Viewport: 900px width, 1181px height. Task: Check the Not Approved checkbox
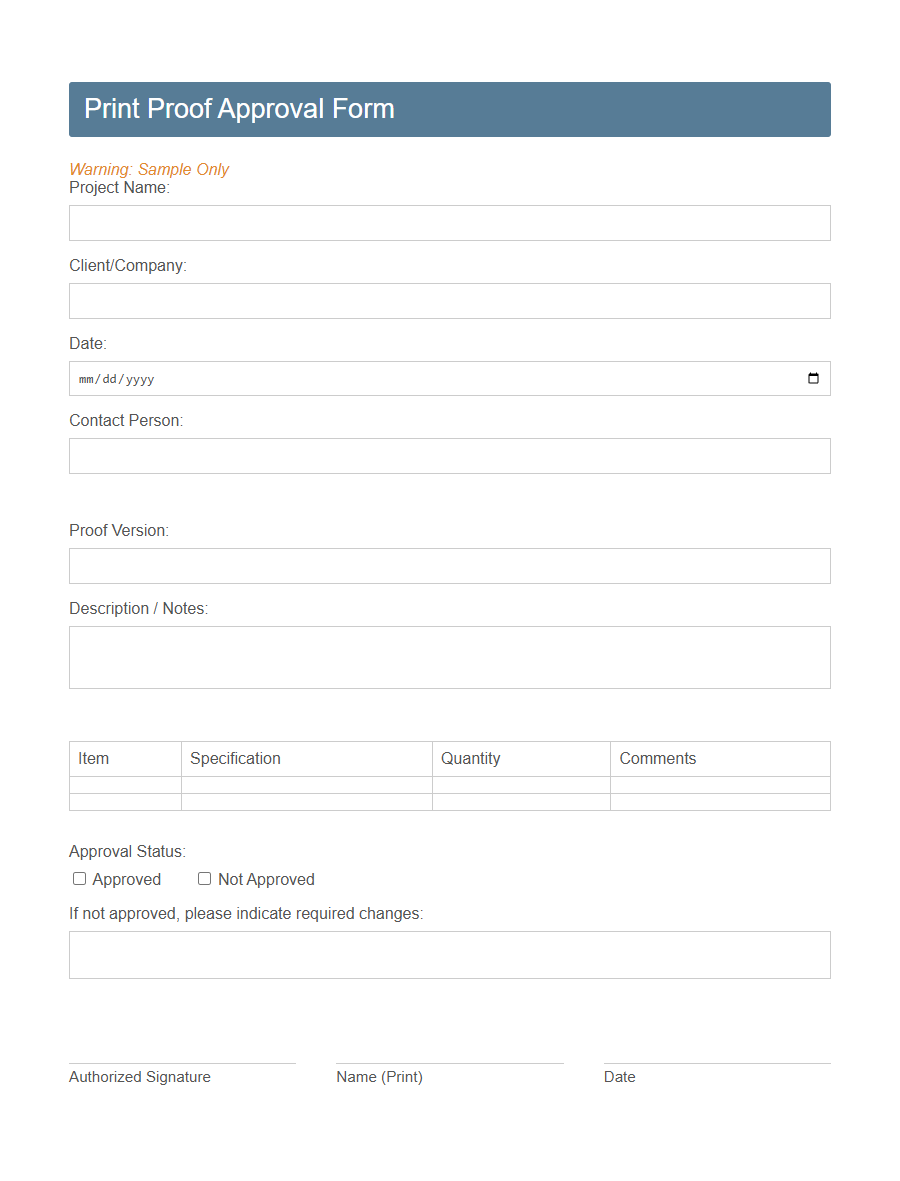(x=204, y=878)
